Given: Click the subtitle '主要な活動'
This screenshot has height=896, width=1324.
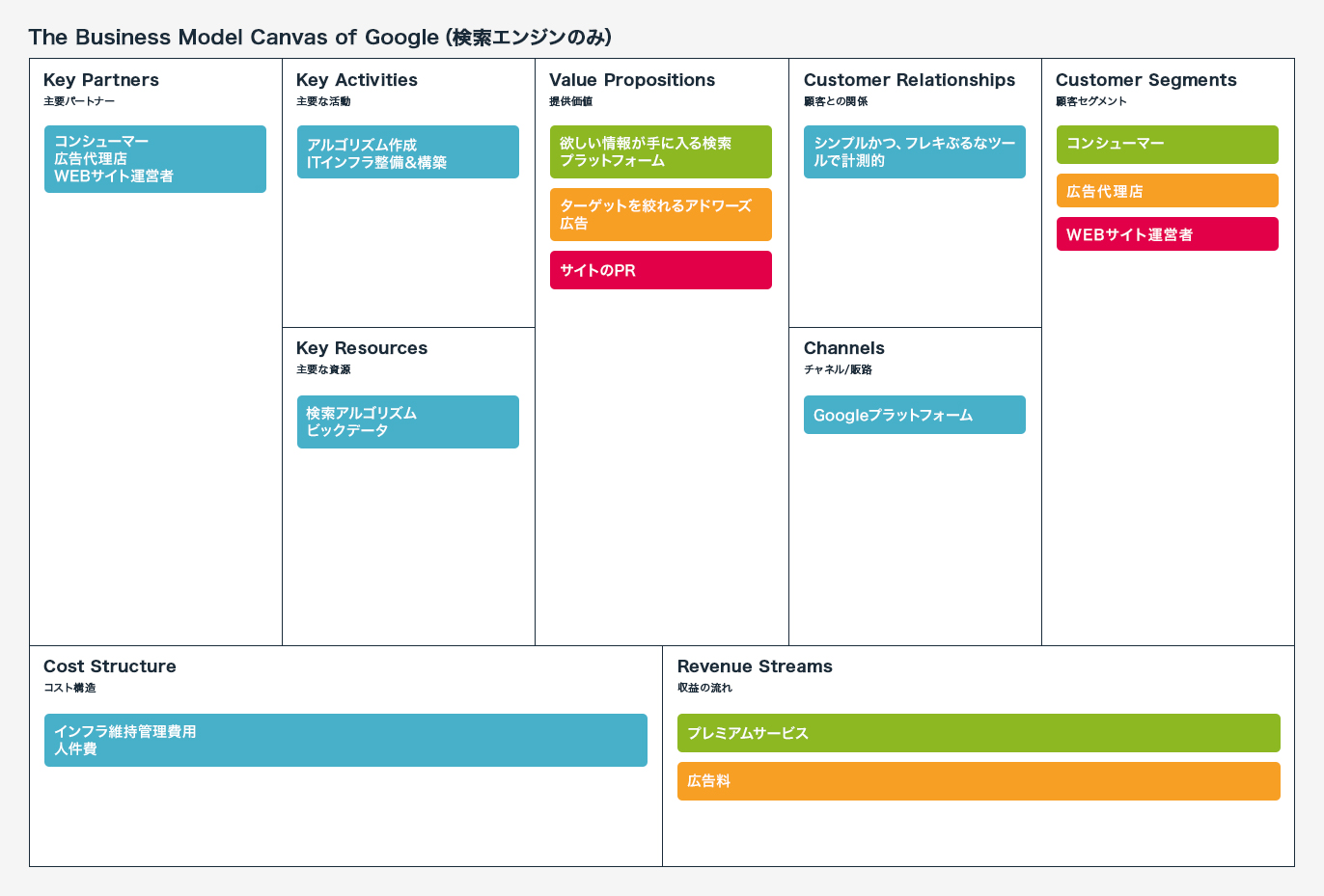Looking at the screenshot, I should pos(323,101).
